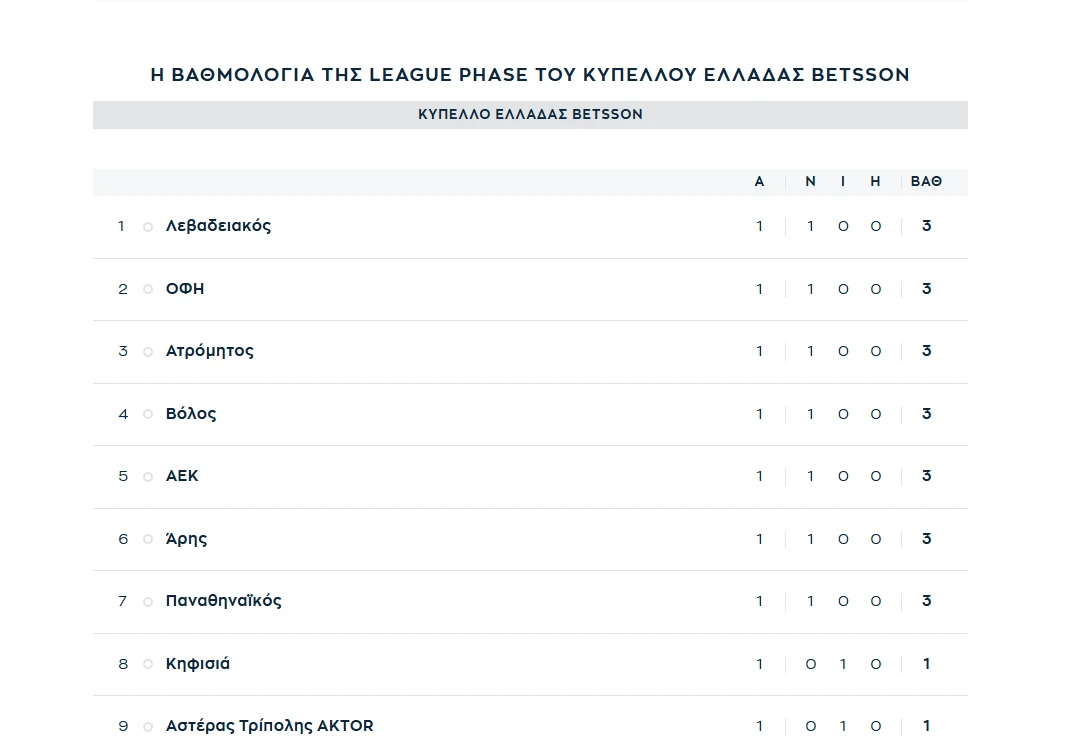Click the Ν wins column header
The image size is (1065, 751).
pos(810,181)
